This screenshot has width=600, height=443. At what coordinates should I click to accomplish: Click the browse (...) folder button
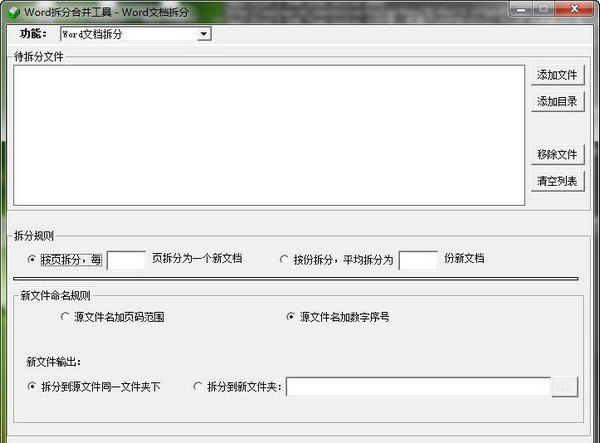coord(564,387)
